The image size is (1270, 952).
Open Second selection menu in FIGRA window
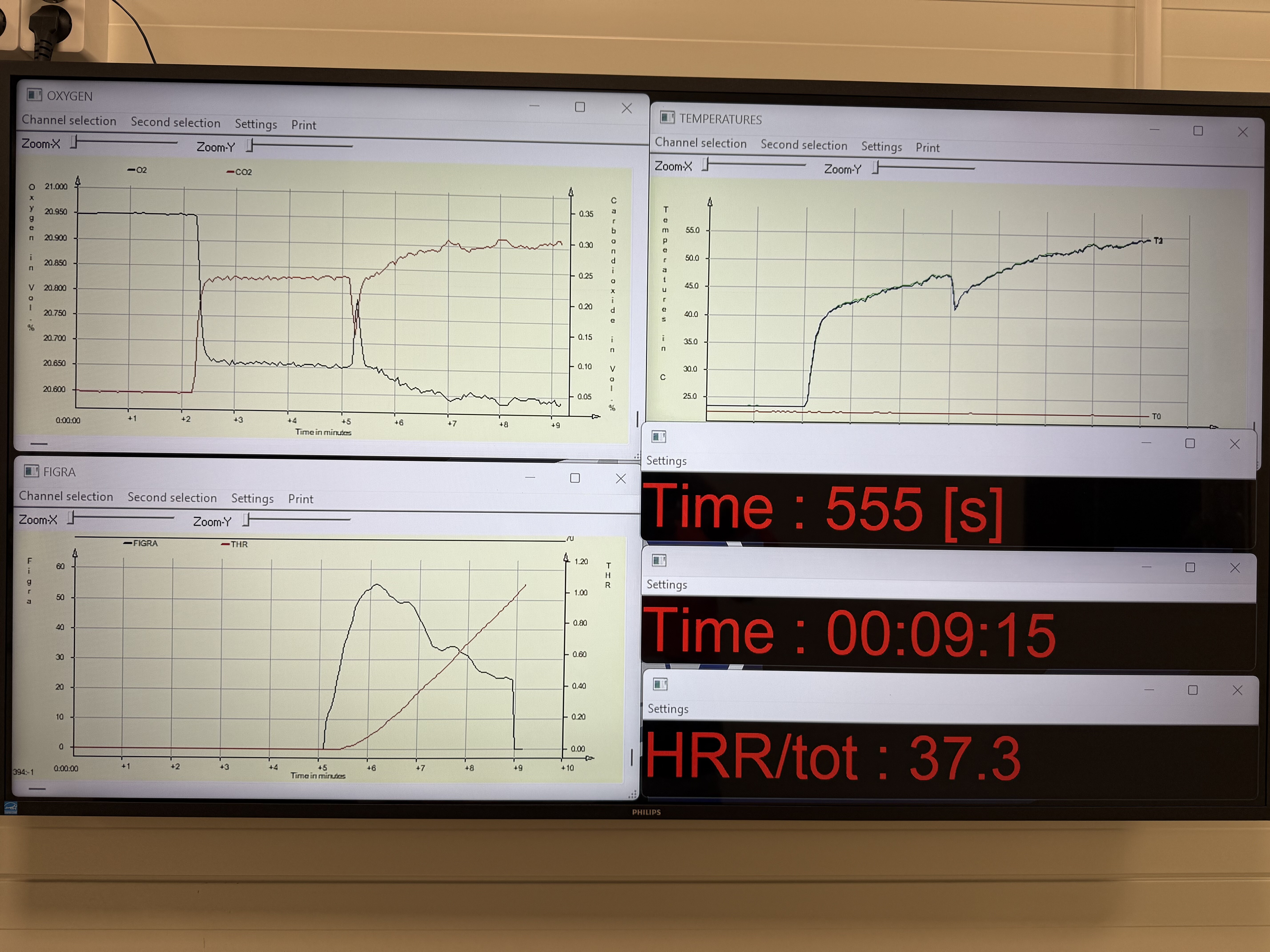tap(172, 498)
